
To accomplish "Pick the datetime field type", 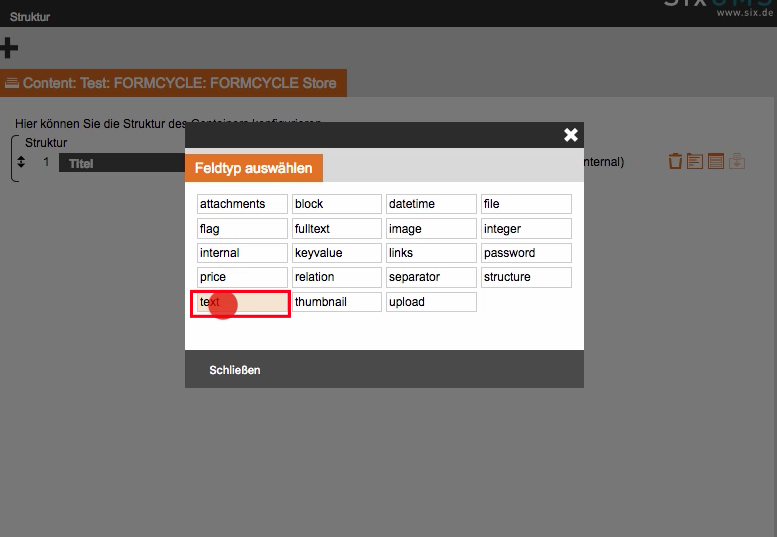I will pyautogui.click(x=431, y=204).
